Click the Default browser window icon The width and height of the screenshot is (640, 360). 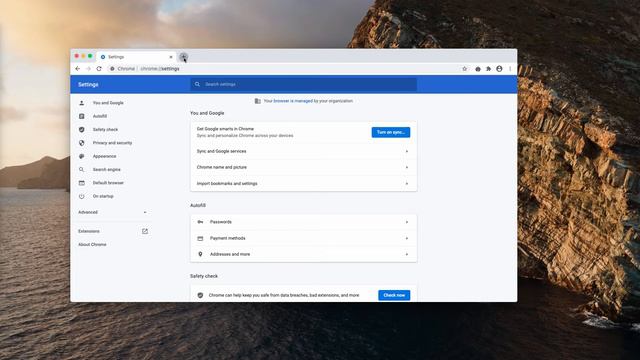point(82,183)
